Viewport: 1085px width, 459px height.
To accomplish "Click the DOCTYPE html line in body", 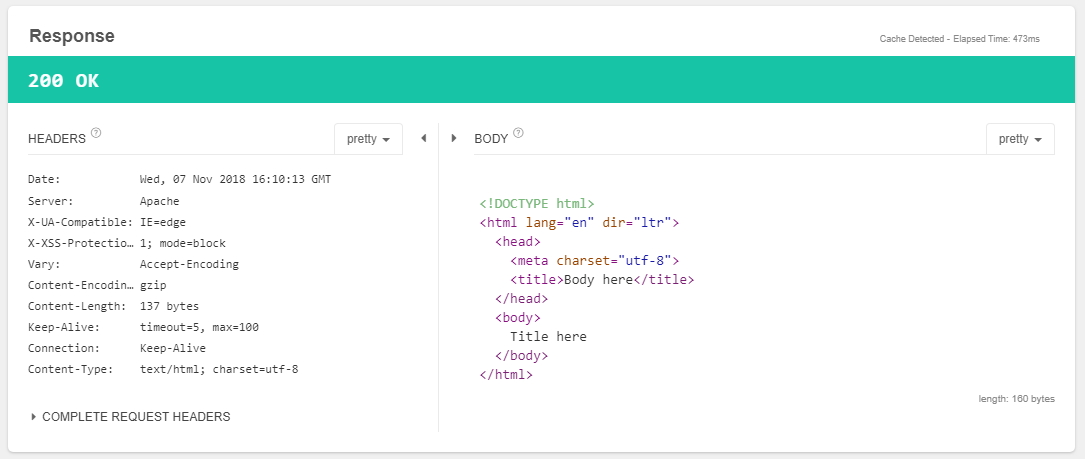I will [537, 203].
